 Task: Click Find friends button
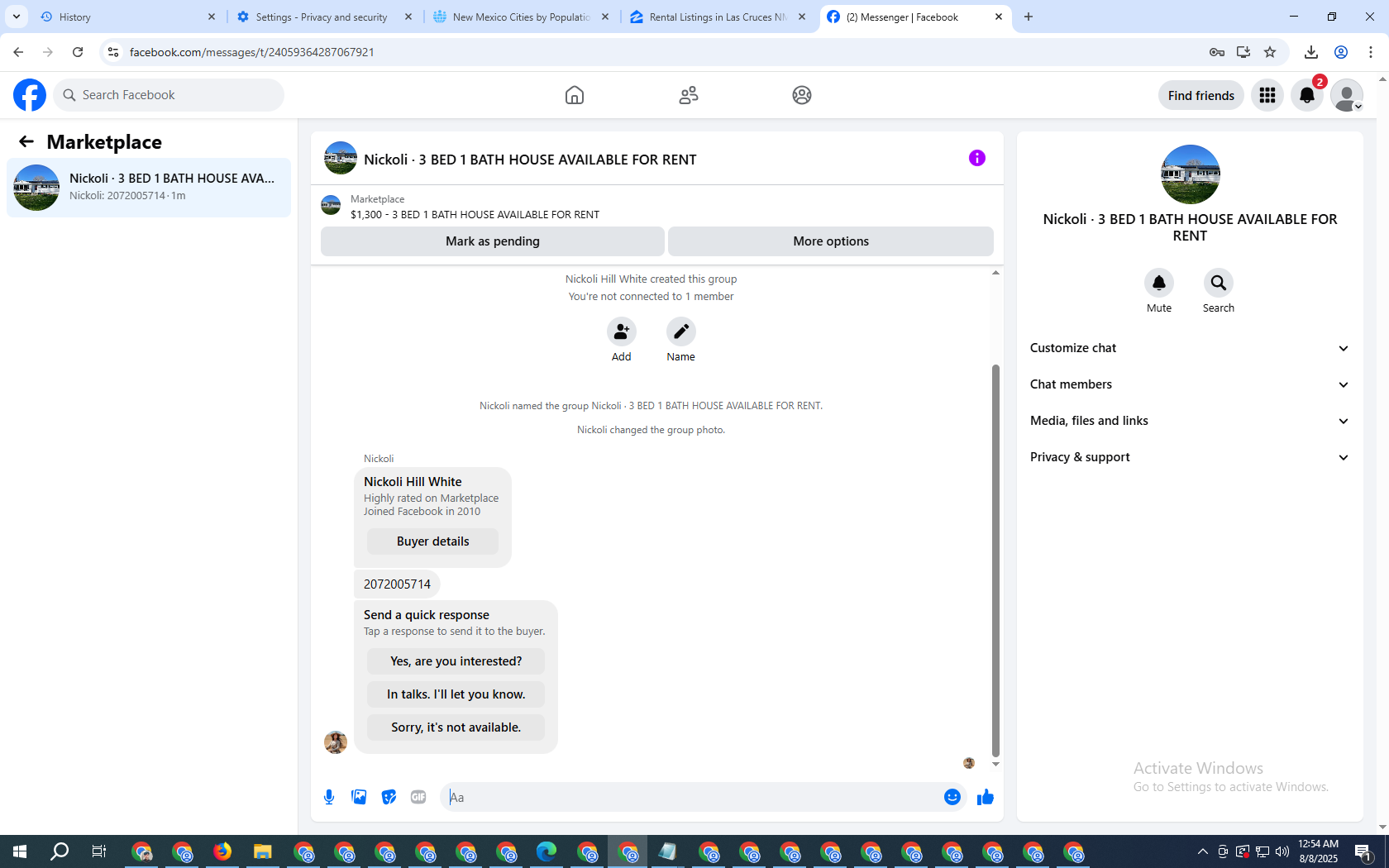(1200, 95)
